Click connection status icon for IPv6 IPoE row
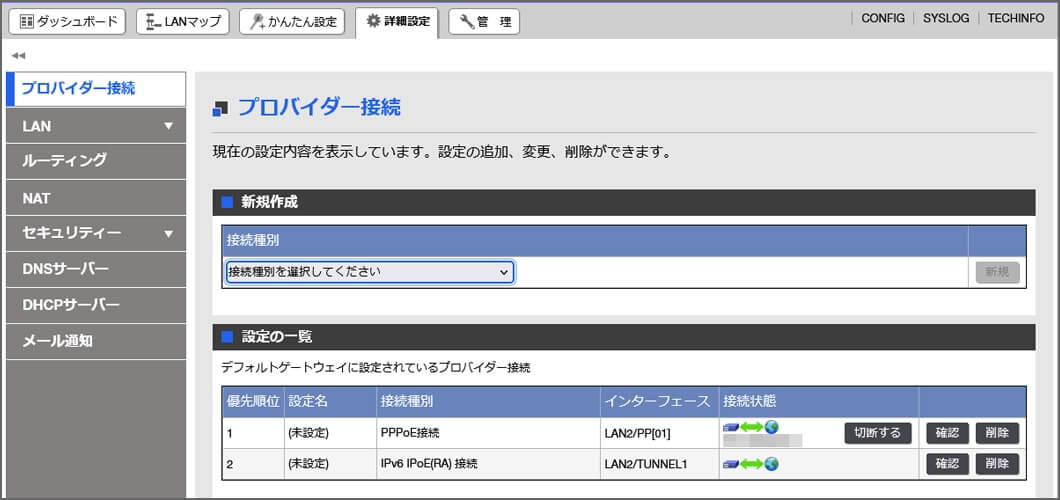Viewport: 1060px width, 500px height. click(x=751, y=464)
